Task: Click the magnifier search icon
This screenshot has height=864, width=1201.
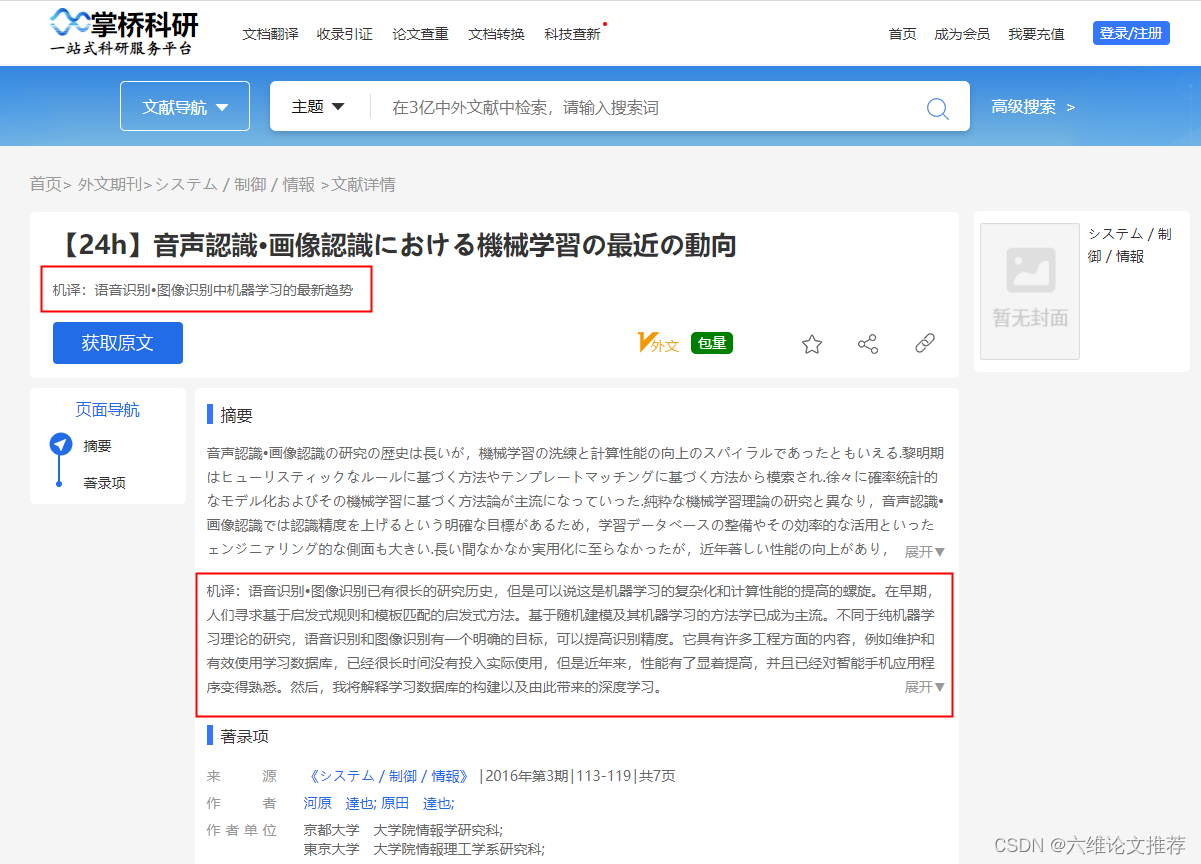Action: tap(937, 108)
